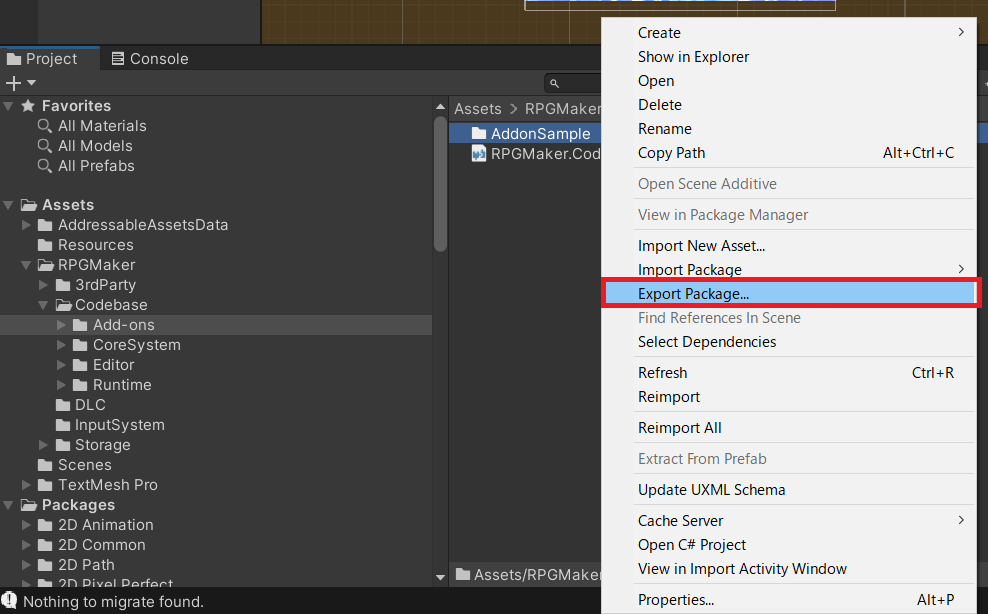Expand the CoreSystem folder arrow
Screen dimensions: 988x614
click(62, 345)
